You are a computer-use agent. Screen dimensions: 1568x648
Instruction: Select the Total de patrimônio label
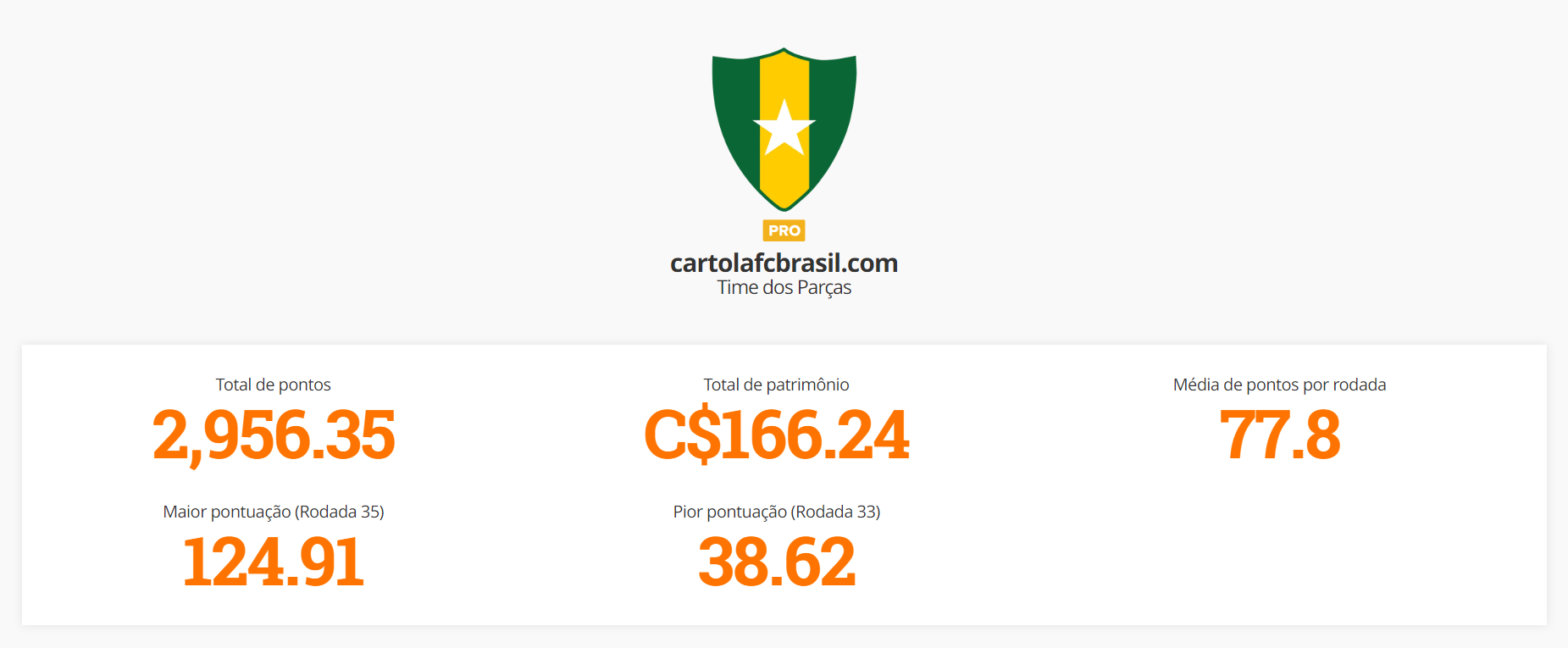click(776, 385)
